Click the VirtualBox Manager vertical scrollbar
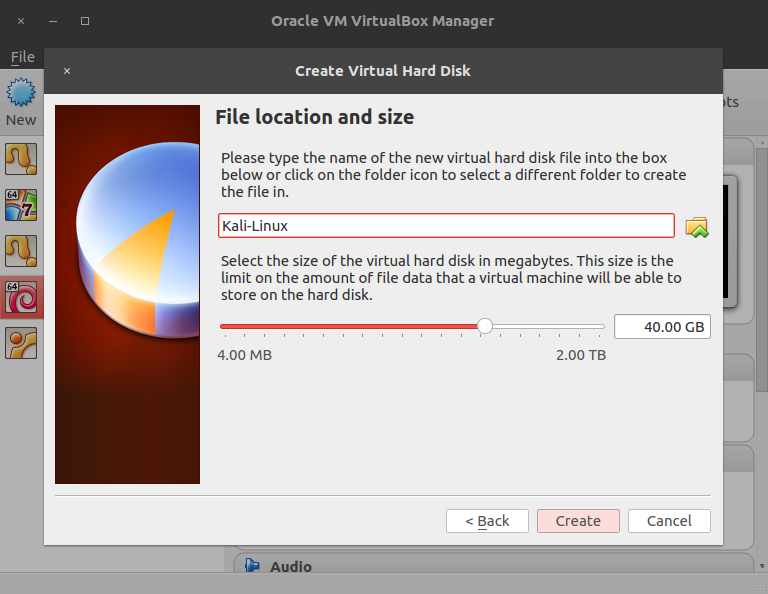Image resolution: width=768 pixels, height=594 pixels. point(762,269)
